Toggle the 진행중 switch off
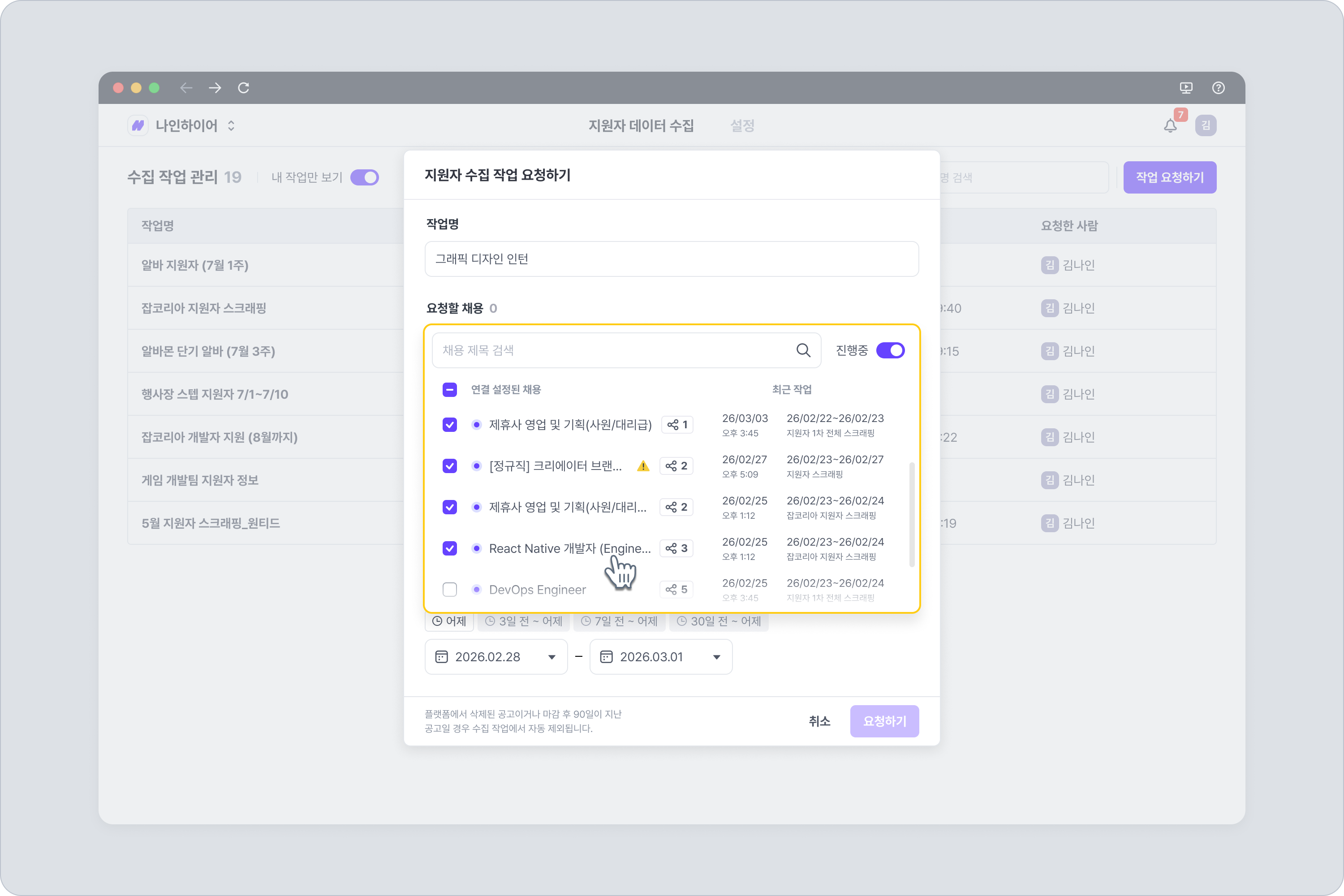Image resolution: width=1344 pixels, height=896 pixels. pyautogui.click(x=890, y=350)
